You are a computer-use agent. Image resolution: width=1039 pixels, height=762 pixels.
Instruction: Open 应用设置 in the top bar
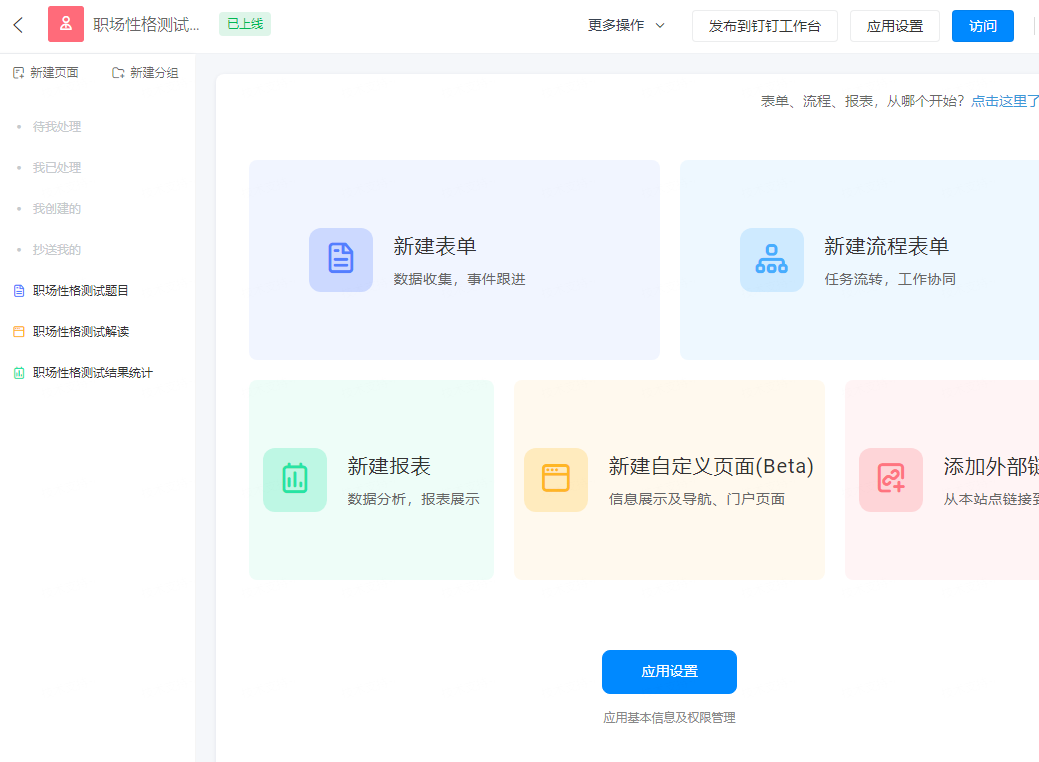[x=895, y=26]
